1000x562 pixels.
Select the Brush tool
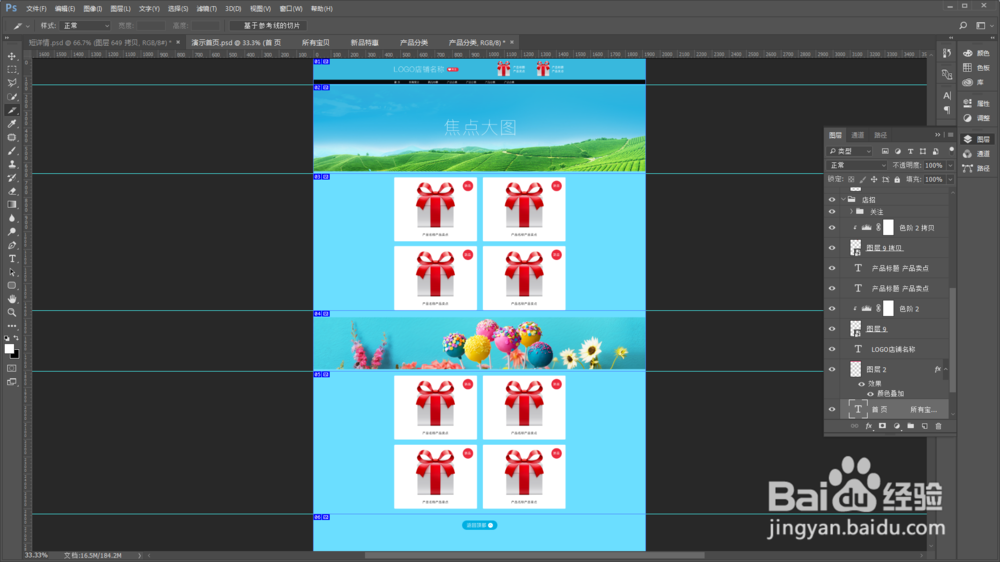(x=11, y=151)
